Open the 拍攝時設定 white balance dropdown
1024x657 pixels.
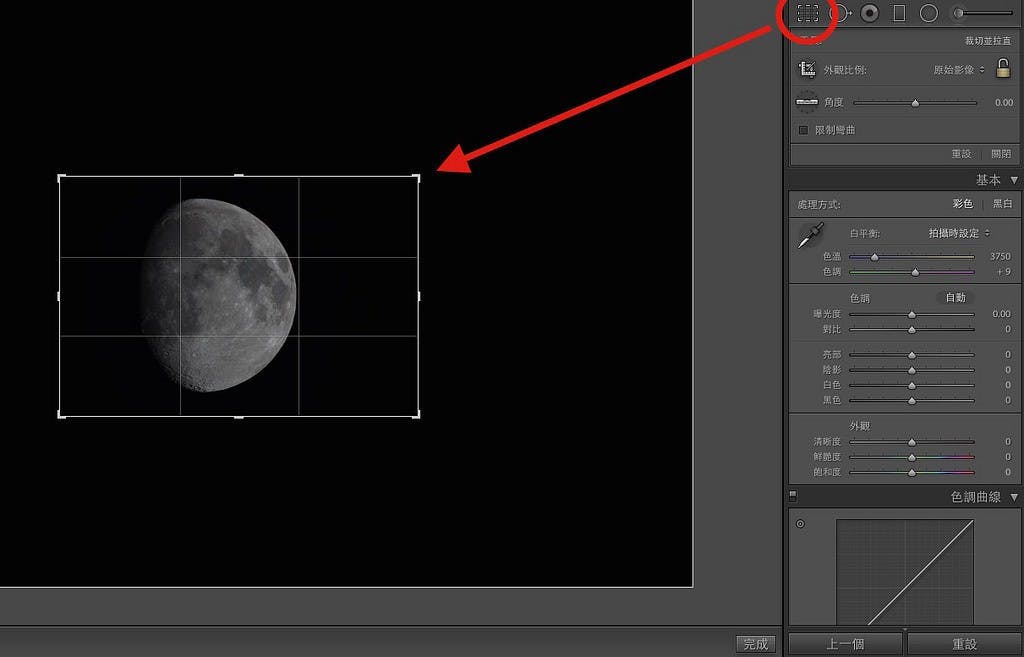(x=959, y=233)
